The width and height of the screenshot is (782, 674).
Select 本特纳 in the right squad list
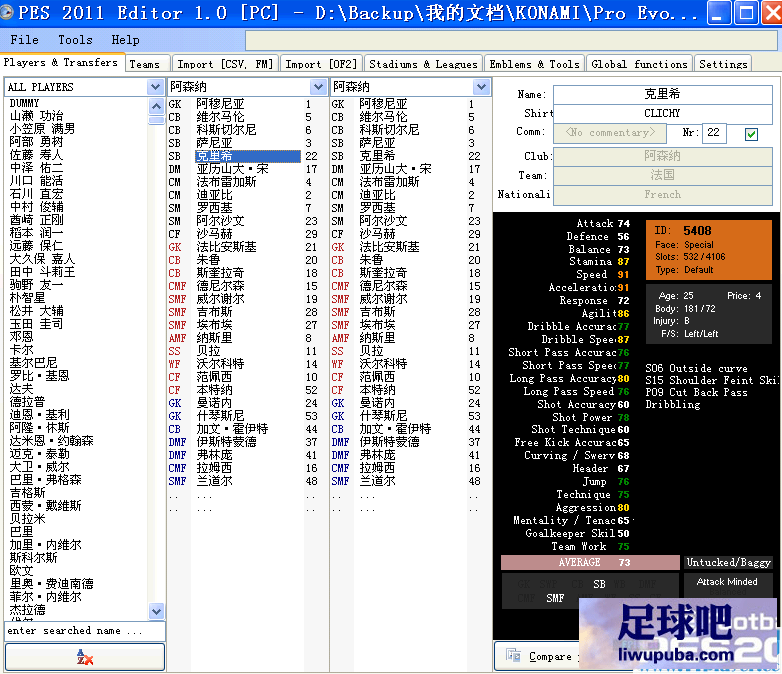coord(378,390)
